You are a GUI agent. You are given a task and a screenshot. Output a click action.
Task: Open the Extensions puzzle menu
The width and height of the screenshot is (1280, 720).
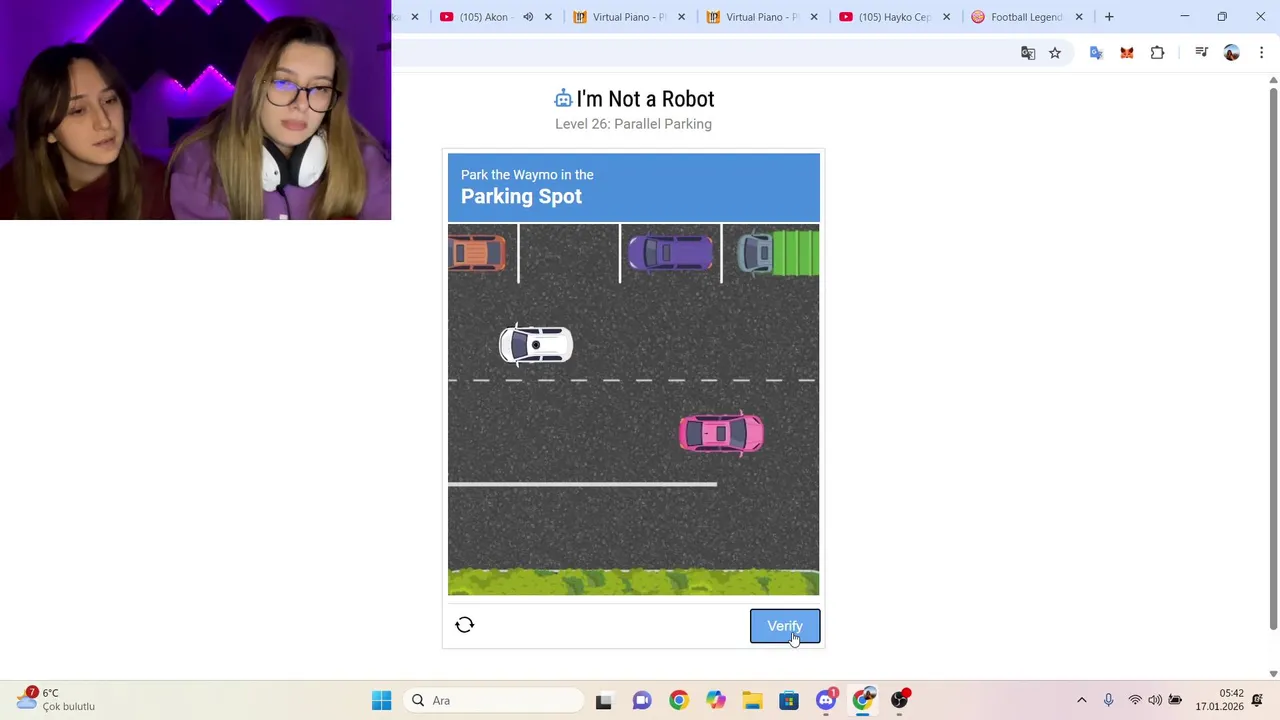tap(1158, 53)
